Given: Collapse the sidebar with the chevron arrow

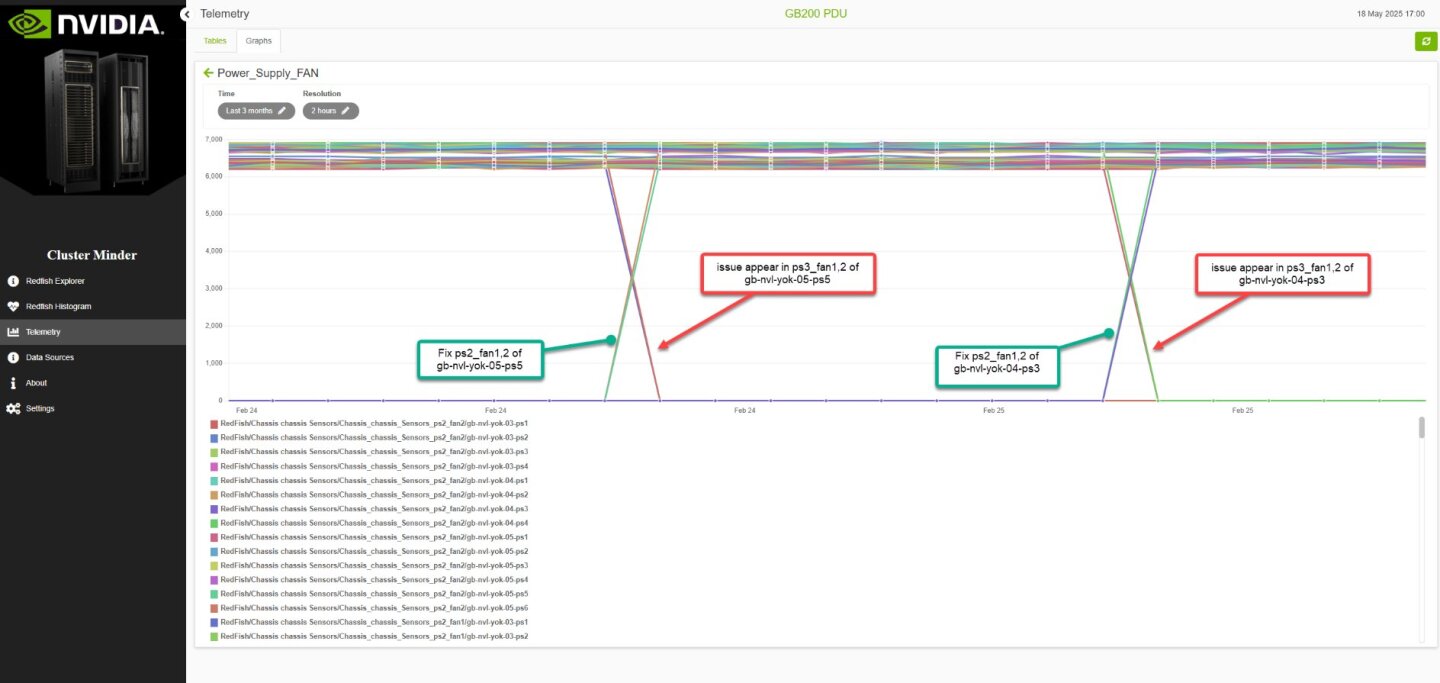Looking at the screenshot, I should pos(186,14).
